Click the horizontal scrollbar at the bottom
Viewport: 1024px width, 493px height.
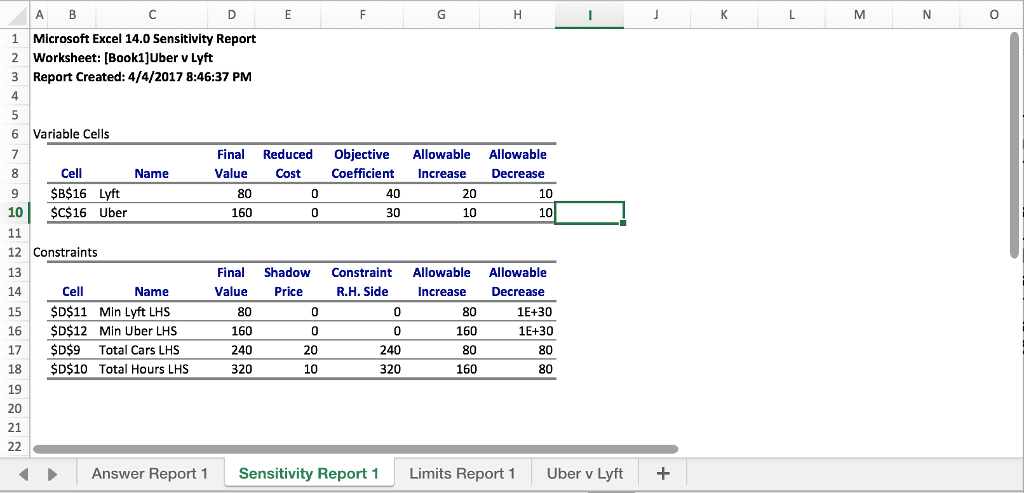[355, 449]
